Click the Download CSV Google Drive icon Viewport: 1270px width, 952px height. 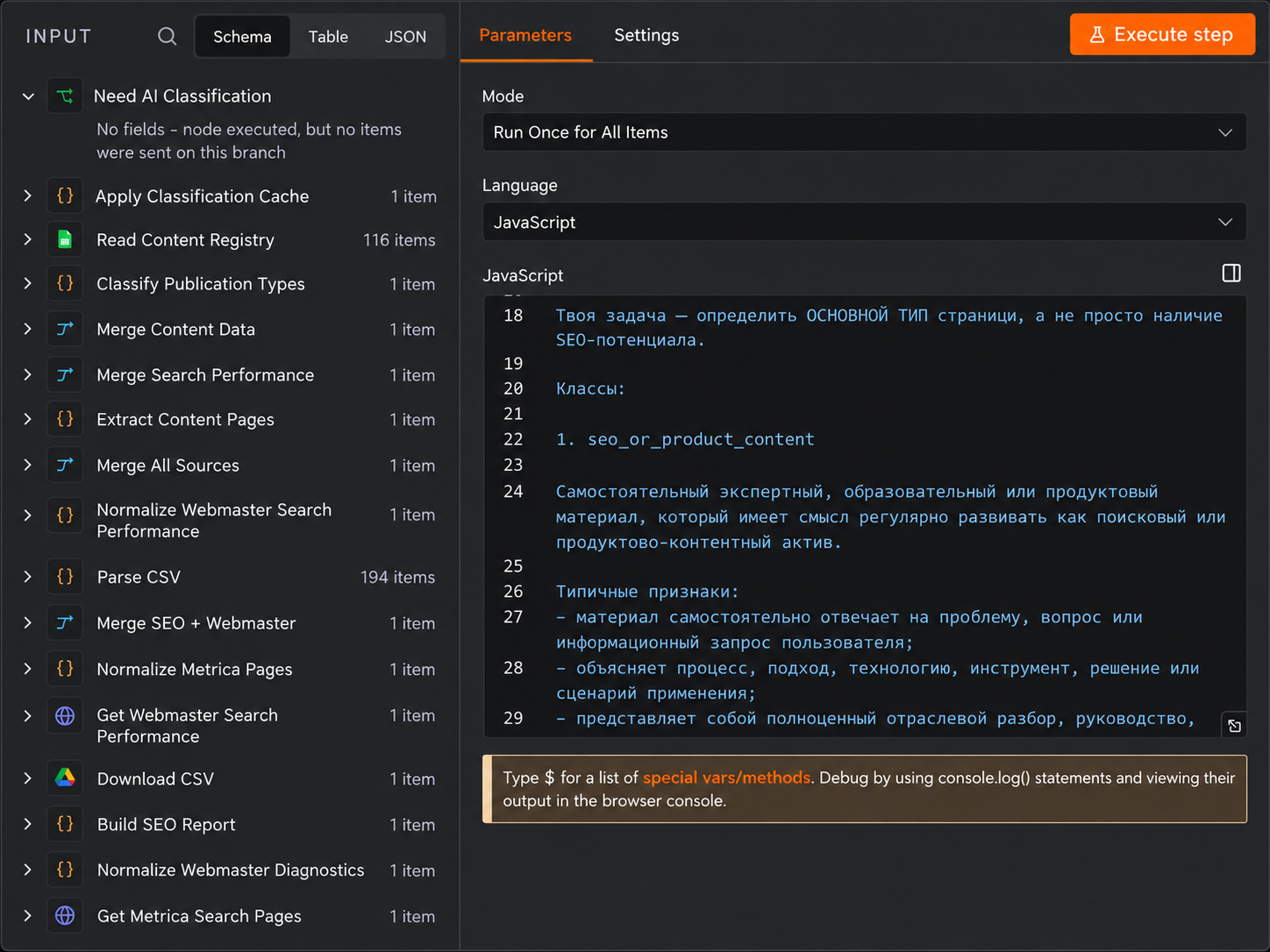coord(65,778)
